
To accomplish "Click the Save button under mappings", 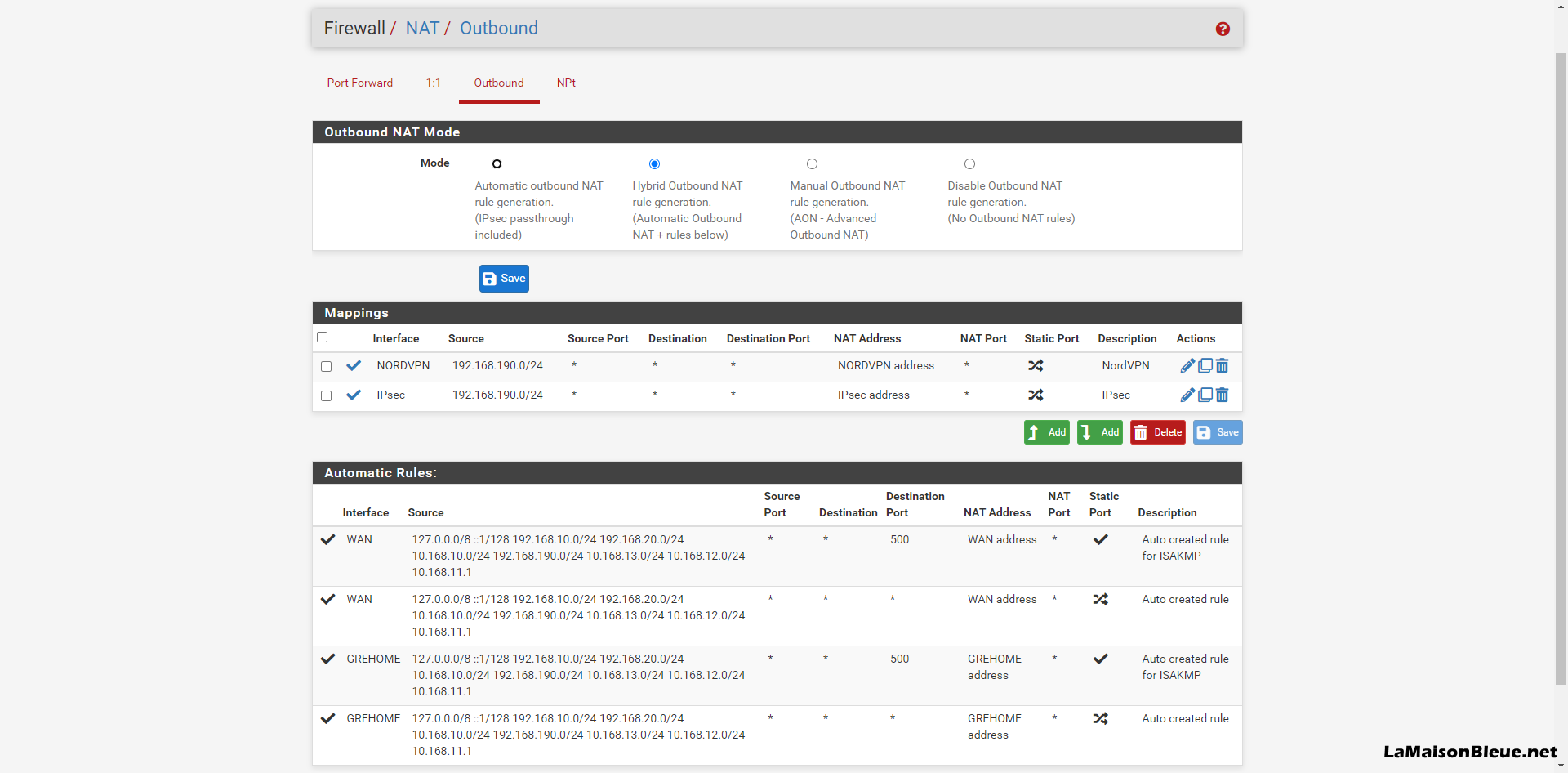I will [1218, 432].
